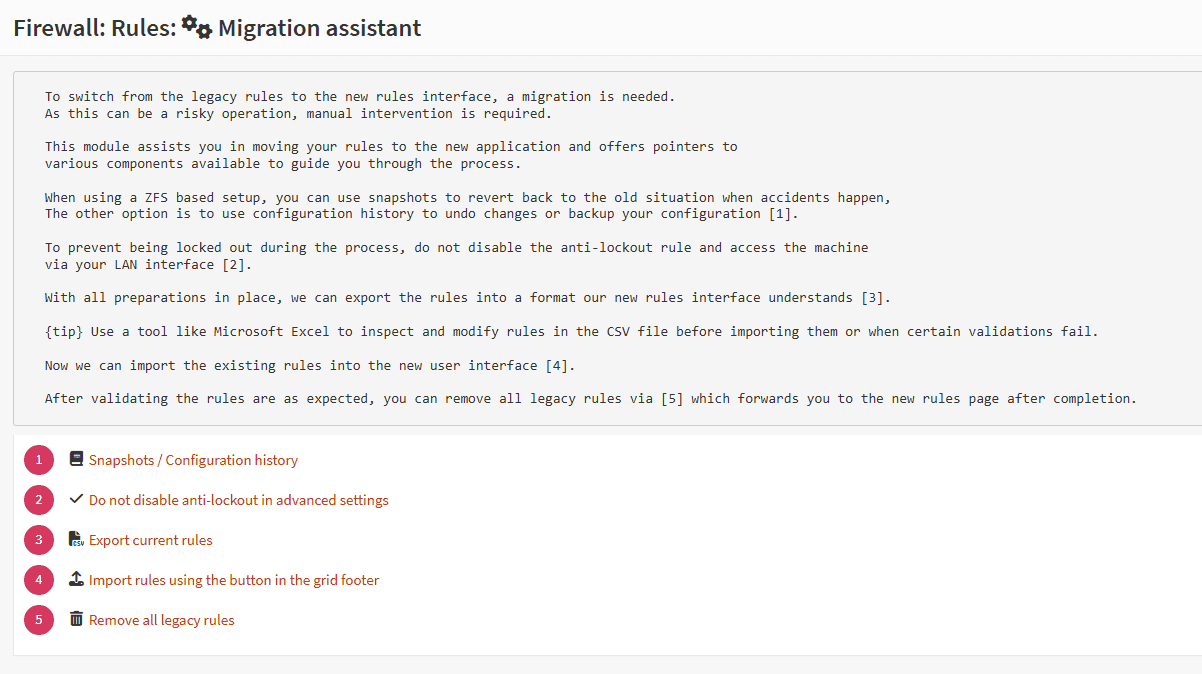1202x674 pixels.
Task: Click the CSV file export icon
Action: coord(76,540)
